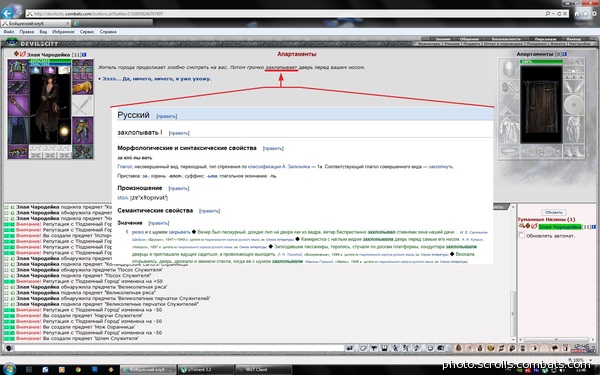Viewport: 600px width, 375px height.
Task: Open the Безопасность game menu
Action: click(506, 39)
